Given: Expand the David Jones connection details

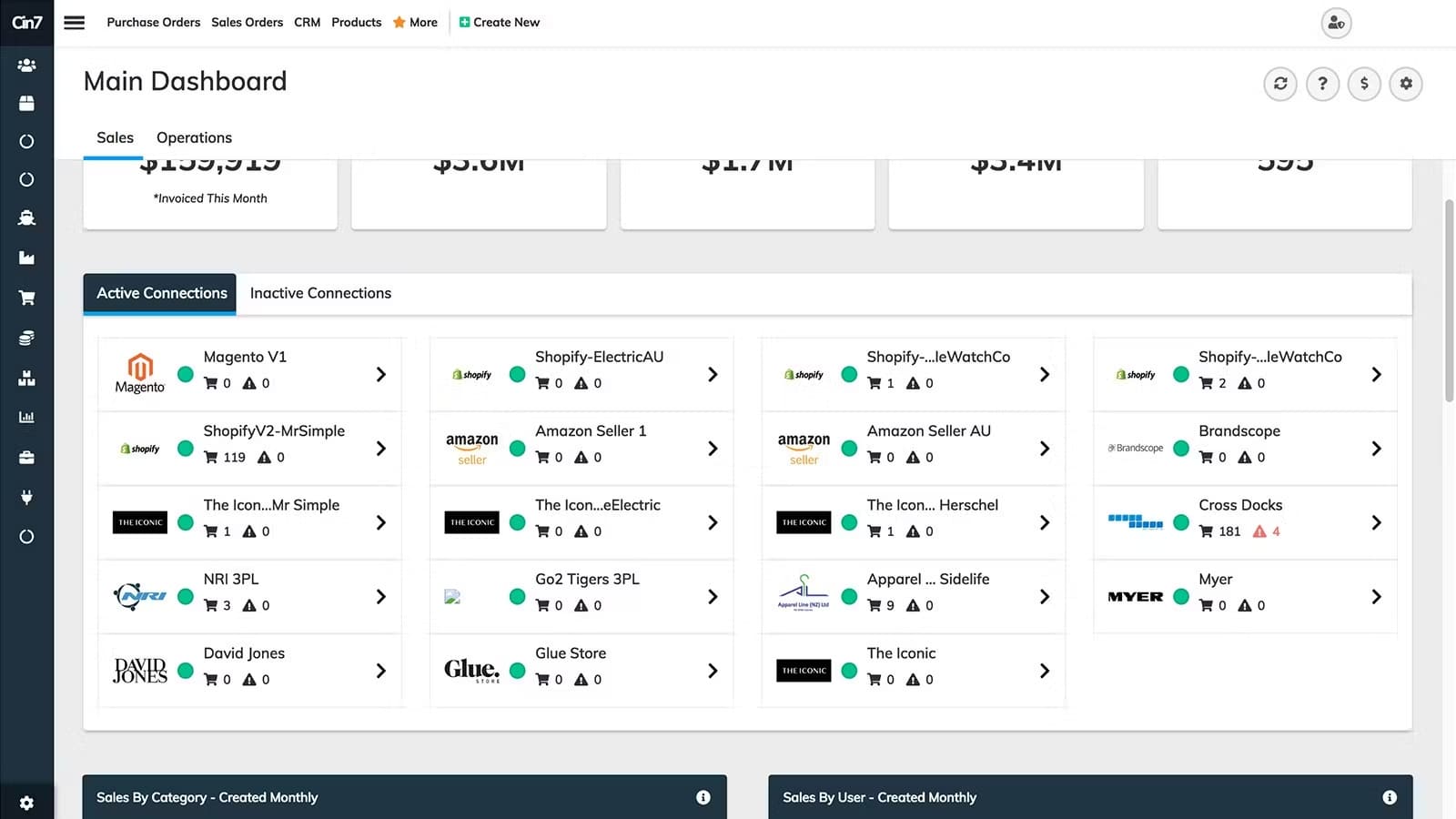Looking at the screenshot, I should pos(380,670).
